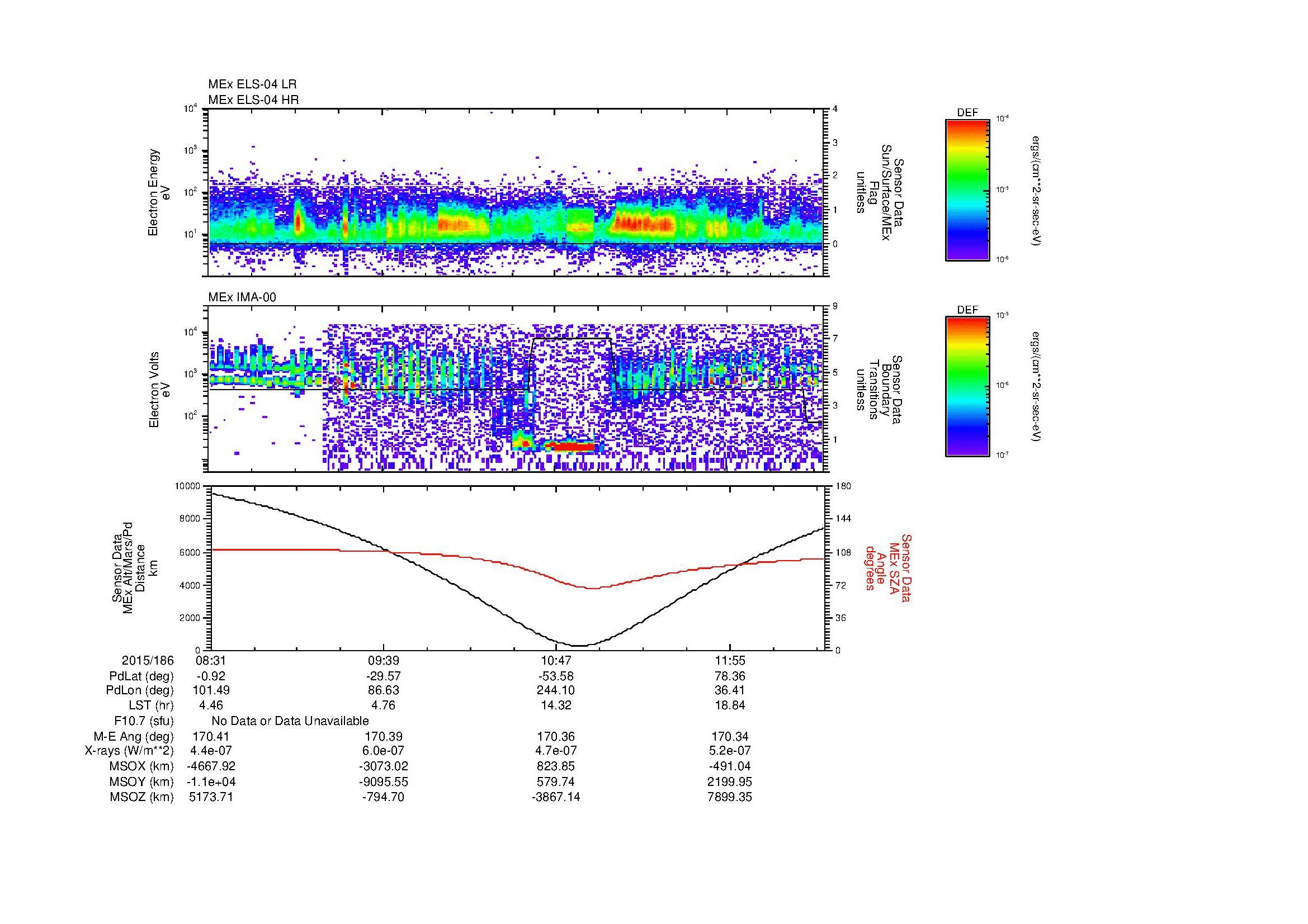Click the 'MSOZ (km)' row label
Viewport: 1308px width, 924px height.
click(141, 797)
